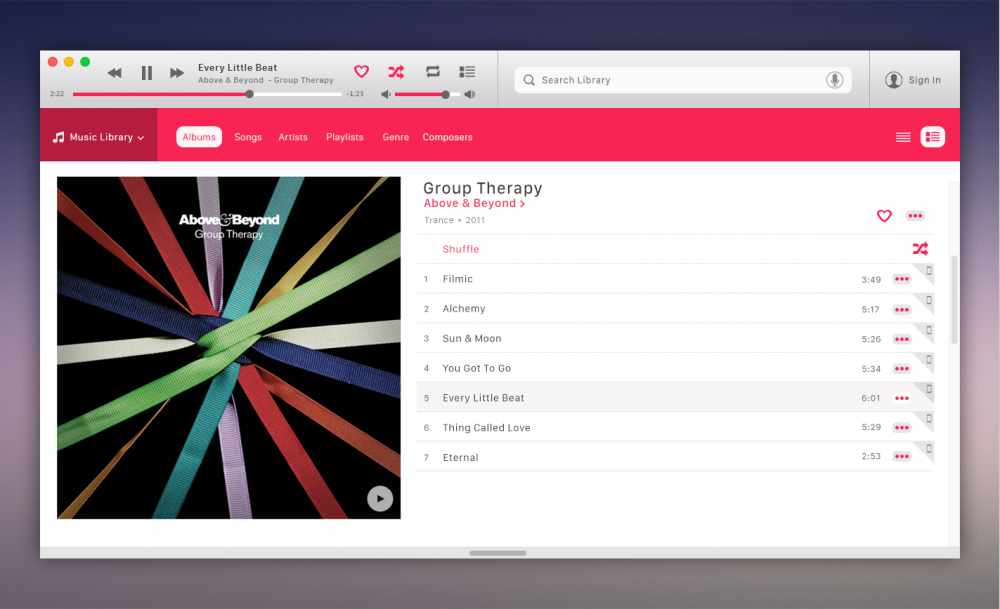Screen dimensions: 1000x609
Task: Click the device icon on Alchemy row
Action: 929,300
